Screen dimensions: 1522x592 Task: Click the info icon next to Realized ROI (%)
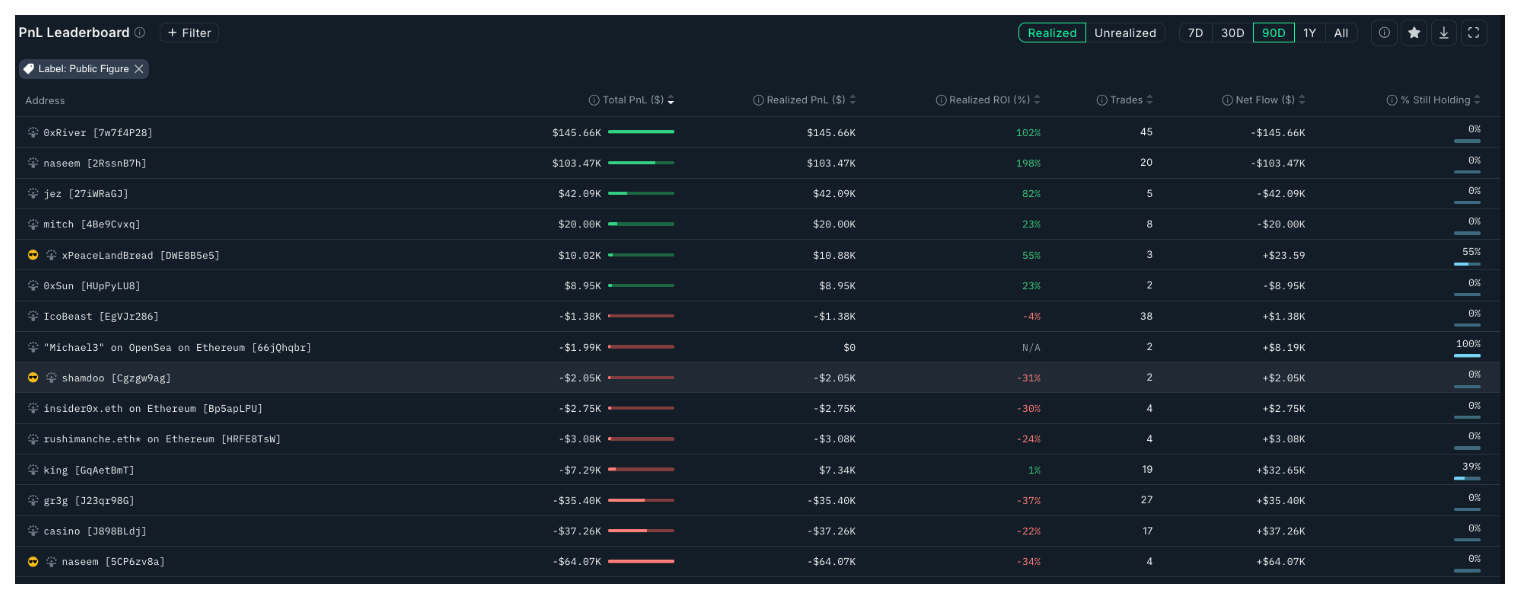click(x=941, y=100)
